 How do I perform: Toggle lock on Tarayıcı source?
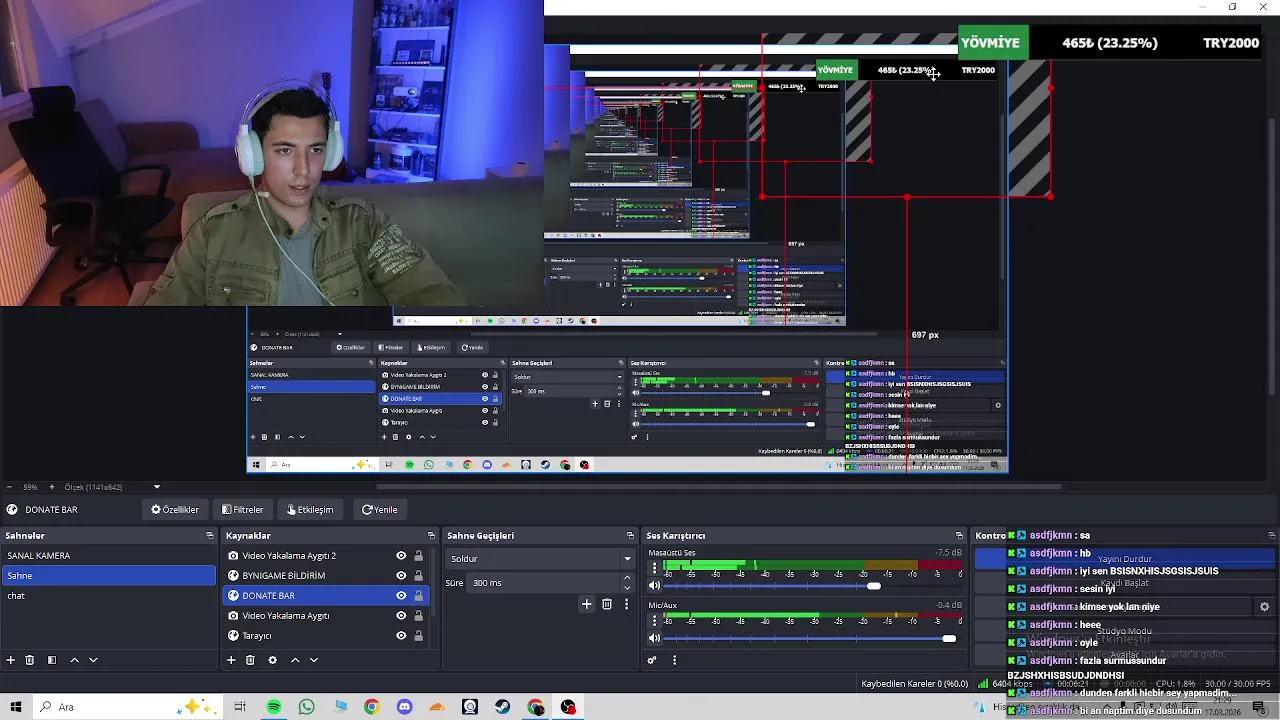pos(419,635)
